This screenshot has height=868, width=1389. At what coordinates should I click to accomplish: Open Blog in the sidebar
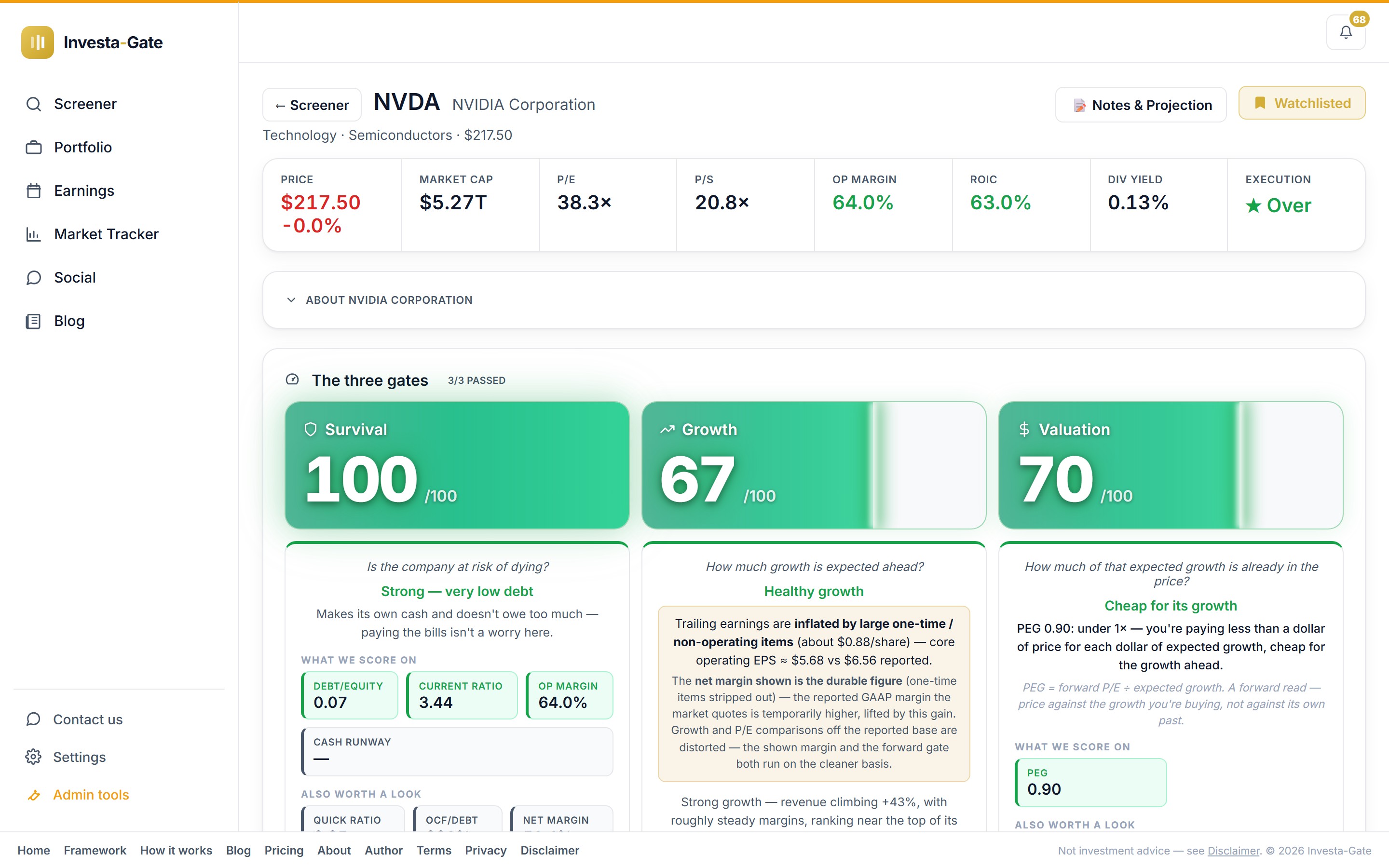coord(119,321)
